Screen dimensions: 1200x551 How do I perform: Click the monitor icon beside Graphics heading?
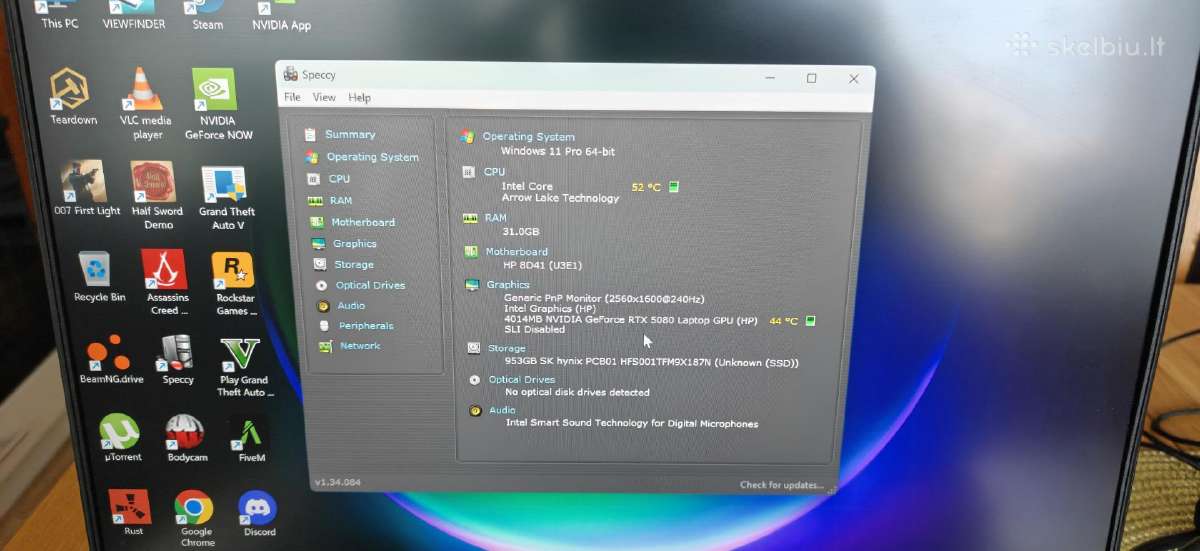point(472,285)
